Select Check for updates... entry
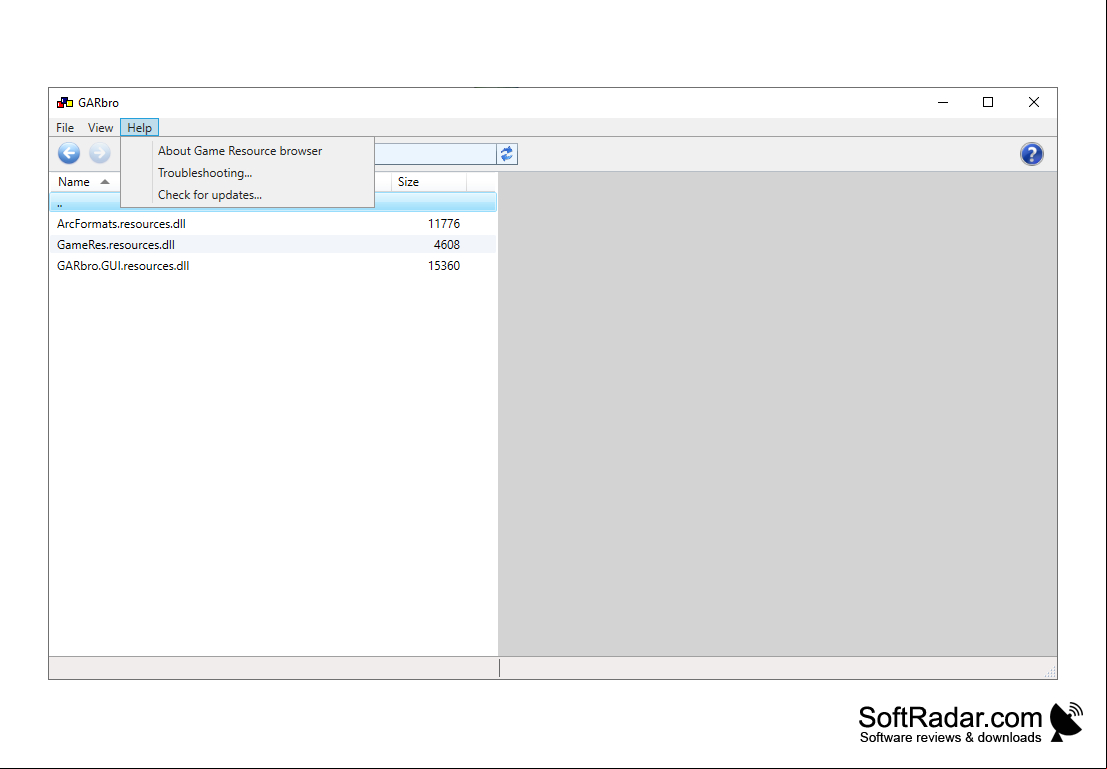This screenshot has height=769, width=1107. (x=247, y=195)
